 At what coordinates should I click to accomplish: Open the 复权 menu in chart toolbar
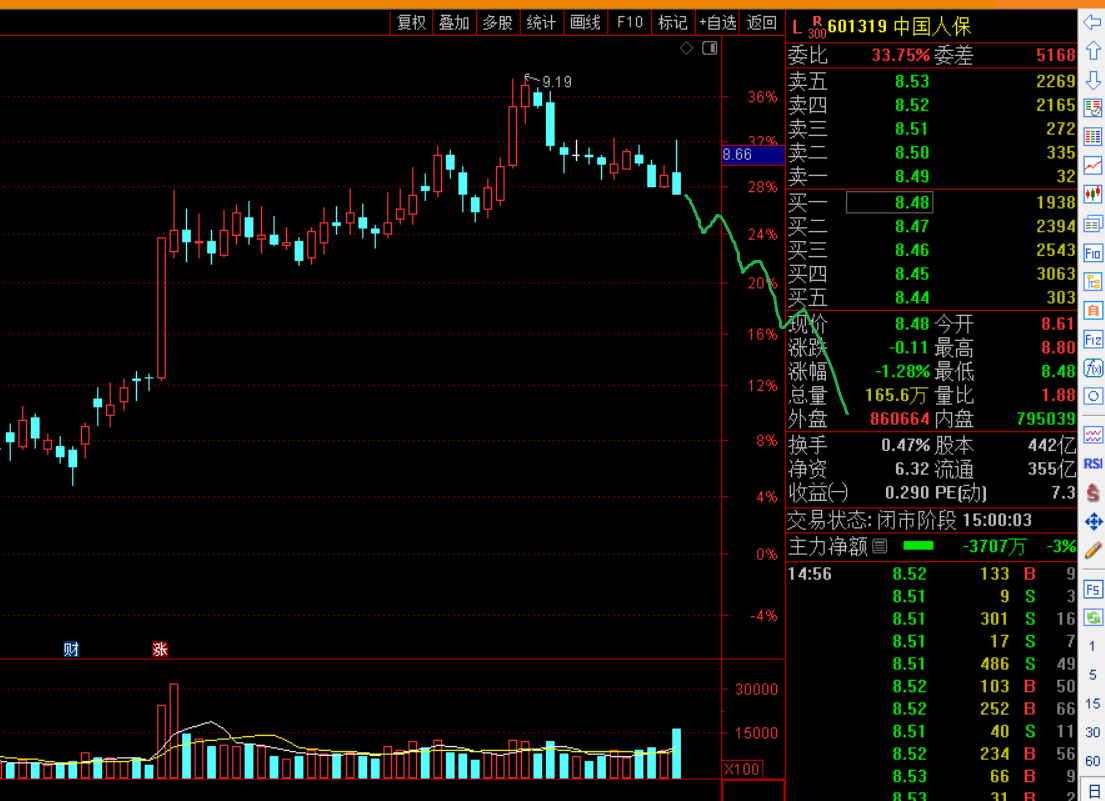[x=412, y=23]
